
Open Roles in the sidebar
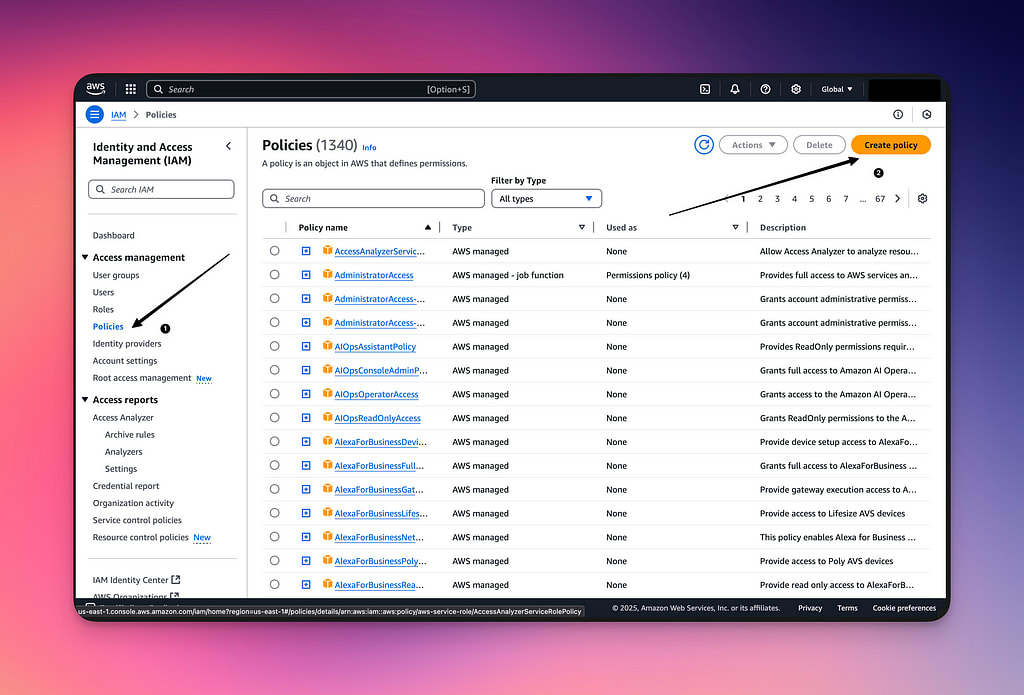pyautogui.click(x=103, y=309)
